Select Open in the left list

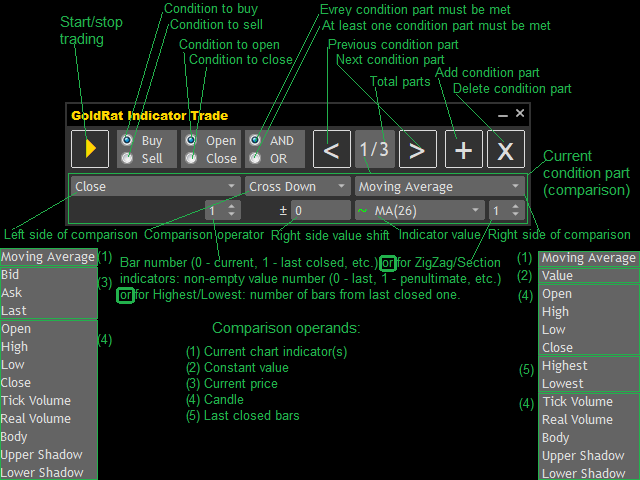[x=49, y=329]
